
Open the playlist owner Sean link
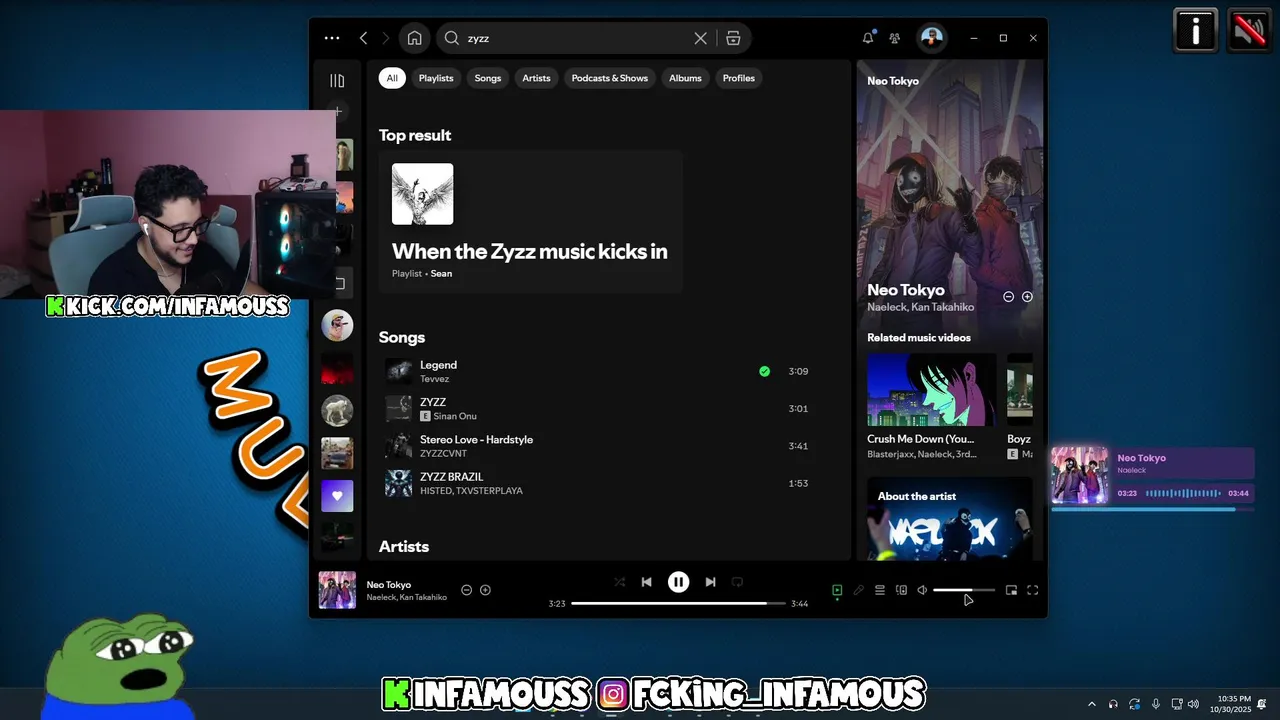441,273
